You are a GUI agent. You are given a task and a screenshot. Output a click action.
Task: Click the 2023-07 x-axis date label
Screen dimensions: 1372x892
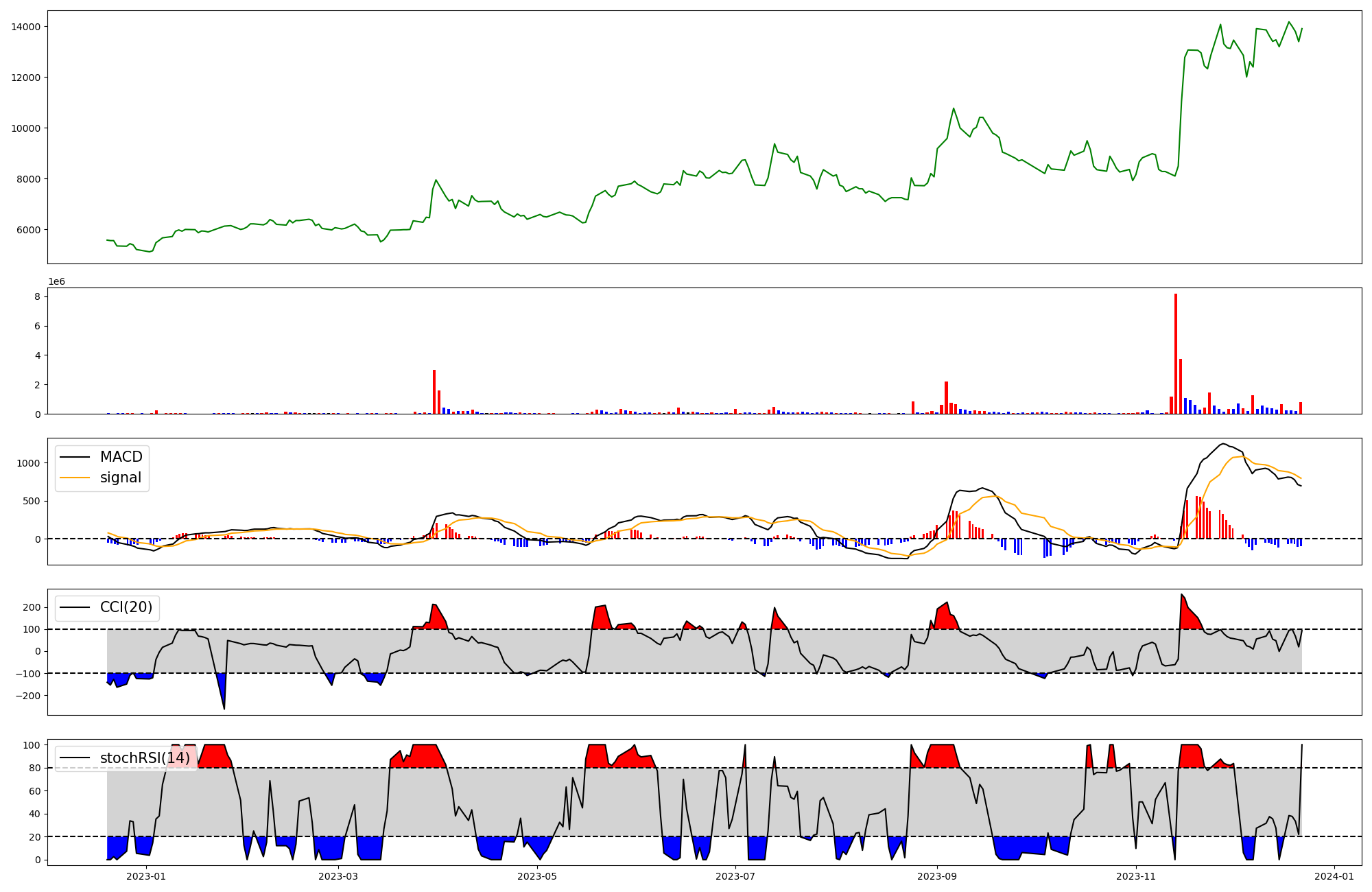click(x=735, y=876)
